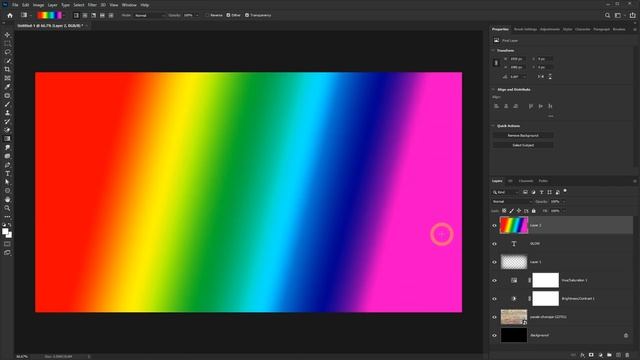Open the Filter menu
The image size is (640, 360).
click(92, 5)
